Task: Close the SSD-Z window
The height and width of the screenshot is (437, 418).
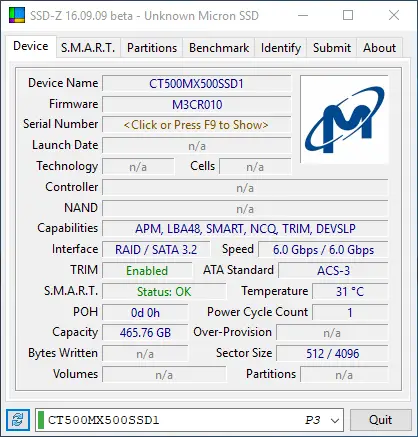Action: coord(394,15)
